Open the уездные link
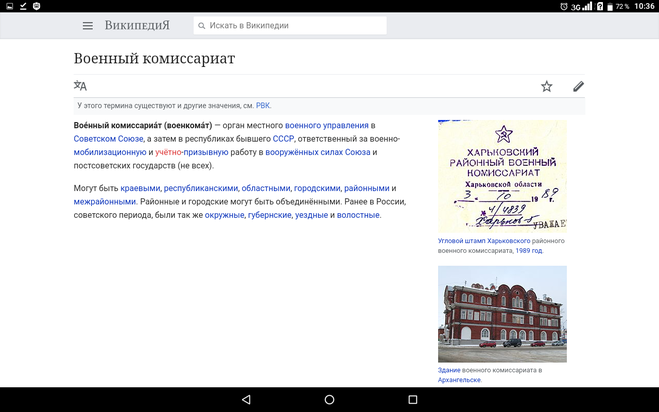 click(x=311, y=215)
